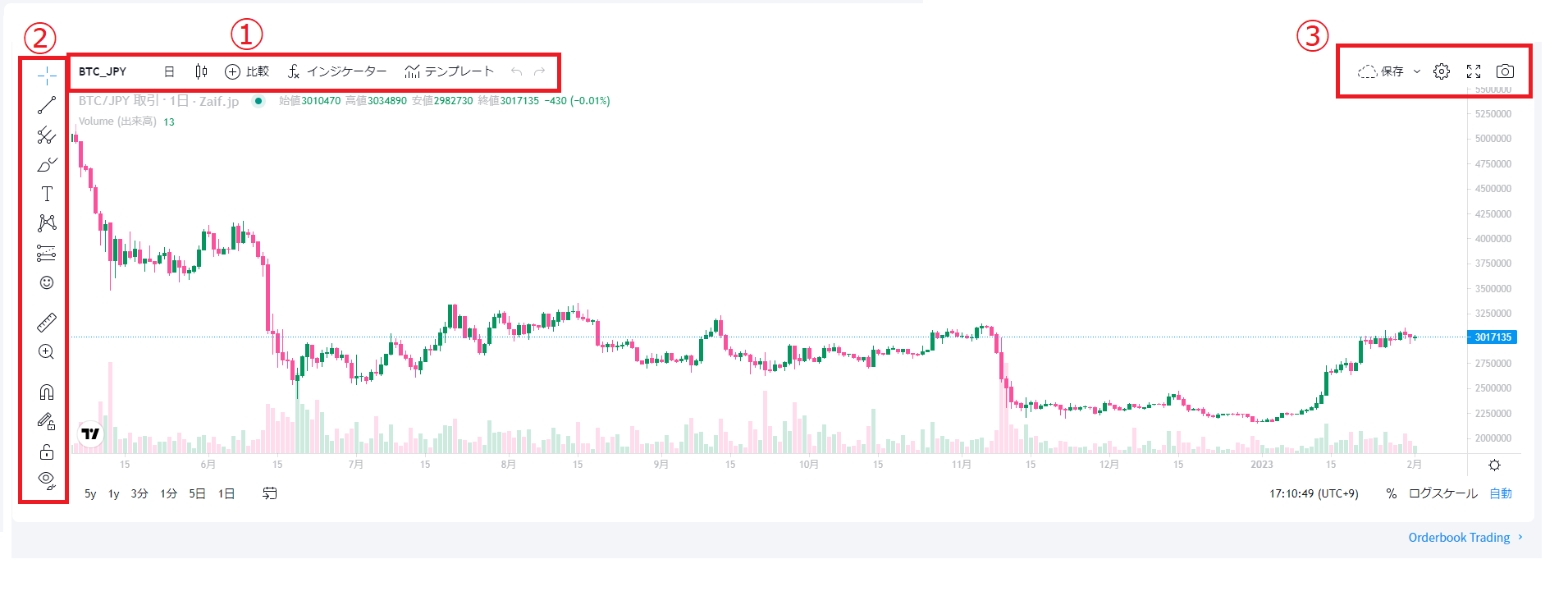This screenshot has height=596, width=1568.
Task: Open the candlestick chart type dropdown
Action: [201, 71]
